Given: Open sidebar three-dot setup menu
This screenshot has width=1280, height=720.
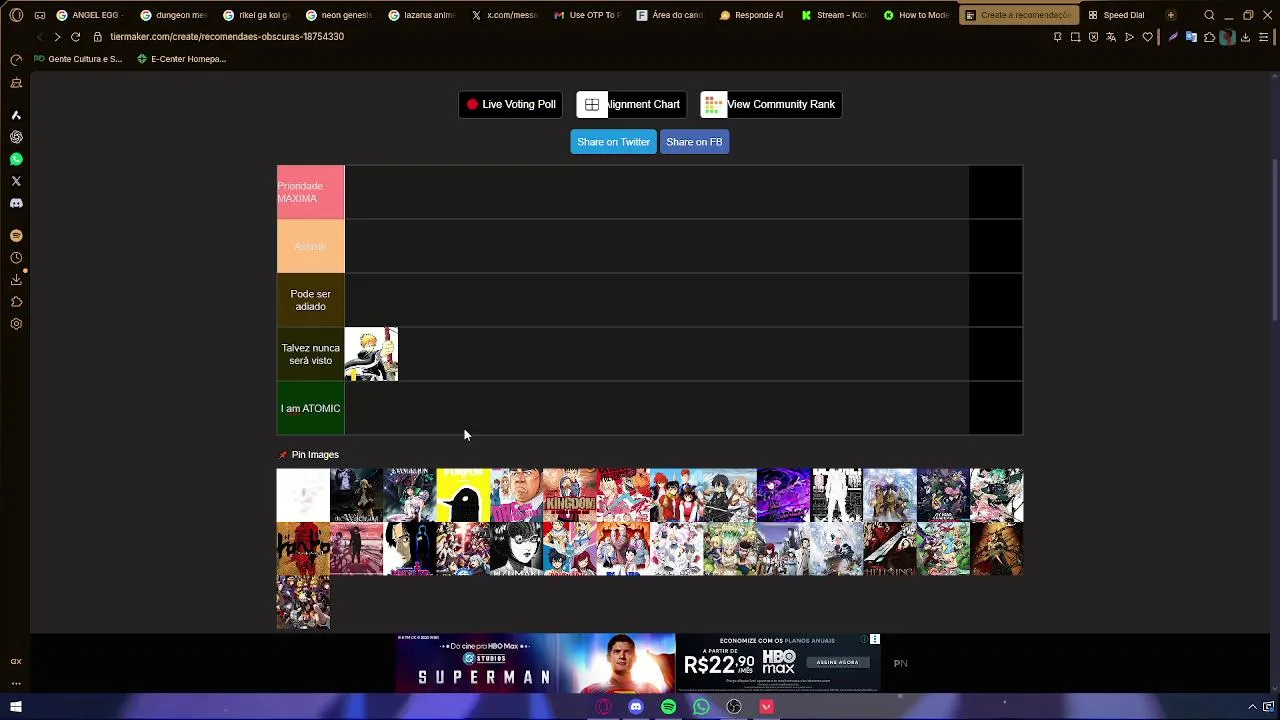Looking at the screenshot, I should pos(16,683).
